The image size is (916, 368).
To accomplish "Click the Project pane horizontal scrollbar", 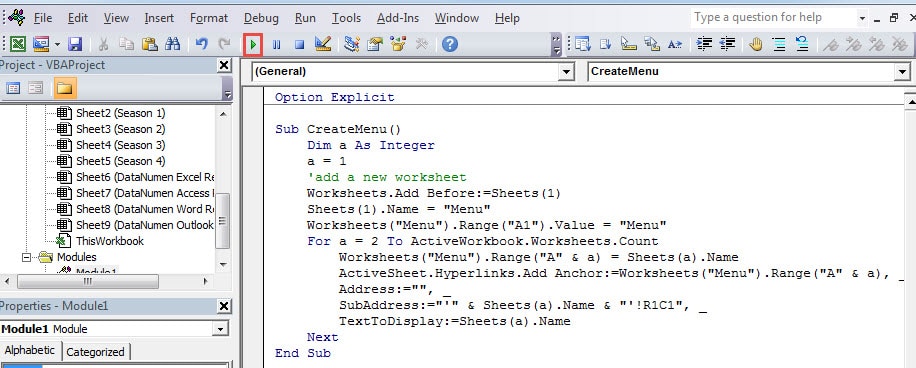I will 106,282.
